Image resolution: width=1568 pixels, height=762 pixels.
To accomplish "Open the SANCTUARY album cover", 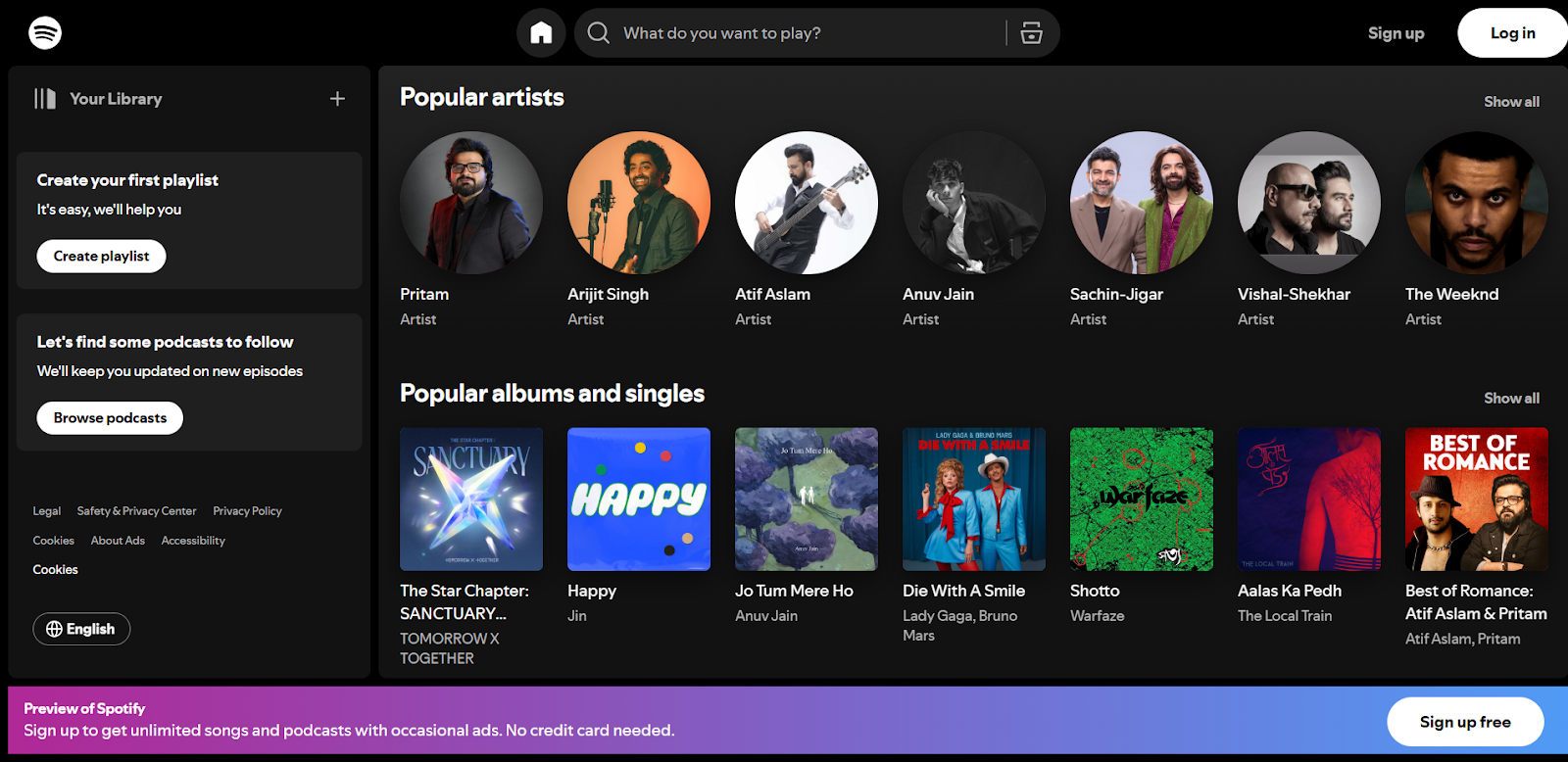I will (471, 500).
